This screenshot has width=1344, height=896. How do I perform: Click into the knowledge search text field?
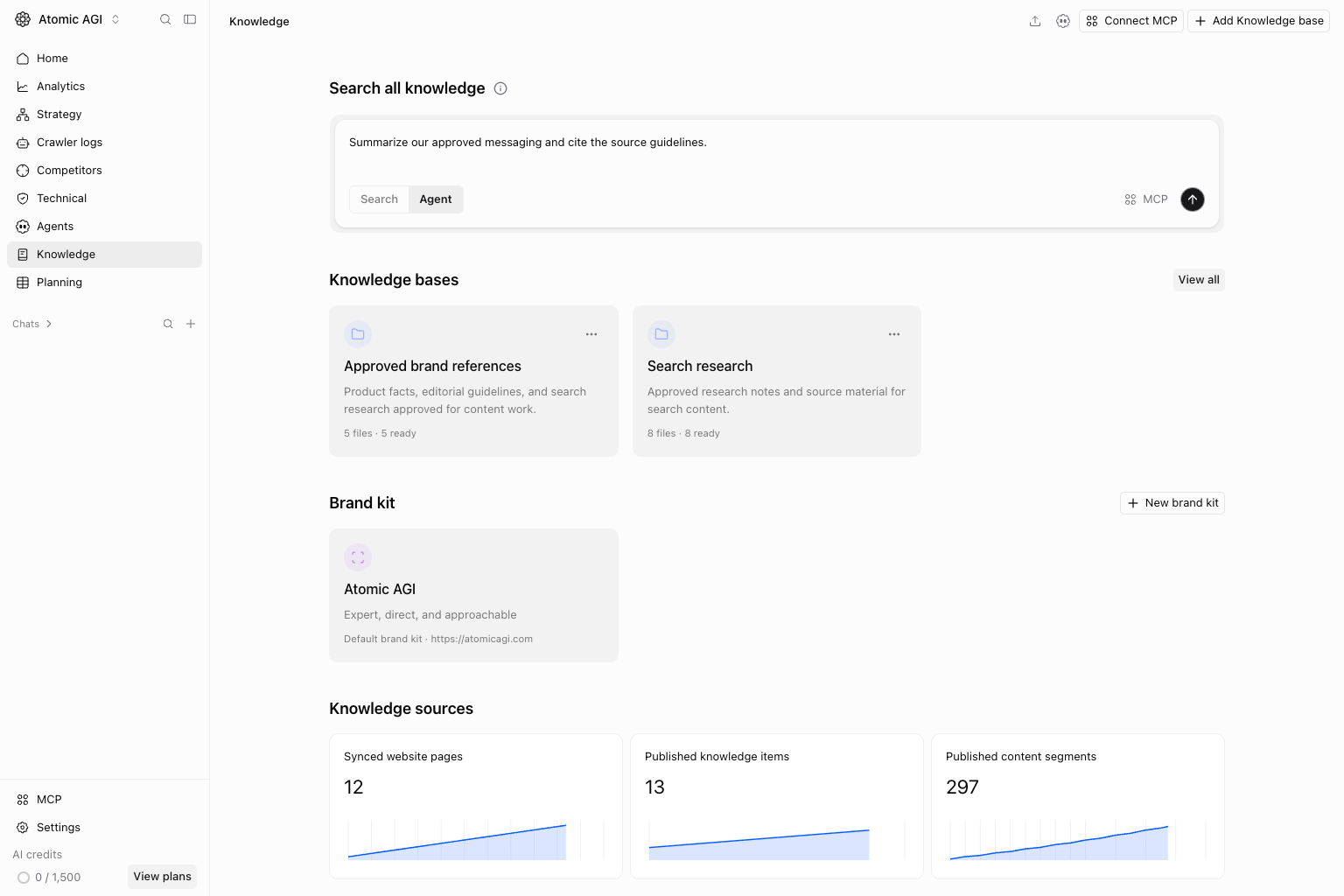click(x=776, y=143)
